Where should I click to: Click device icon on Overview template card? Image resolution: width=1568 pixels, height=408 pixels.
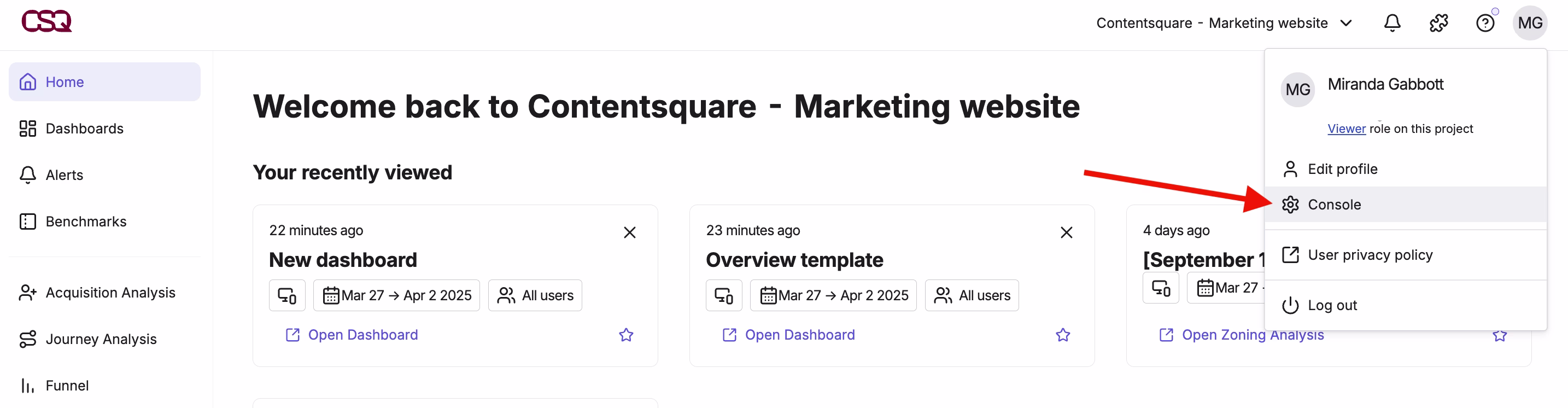point(724,295)
